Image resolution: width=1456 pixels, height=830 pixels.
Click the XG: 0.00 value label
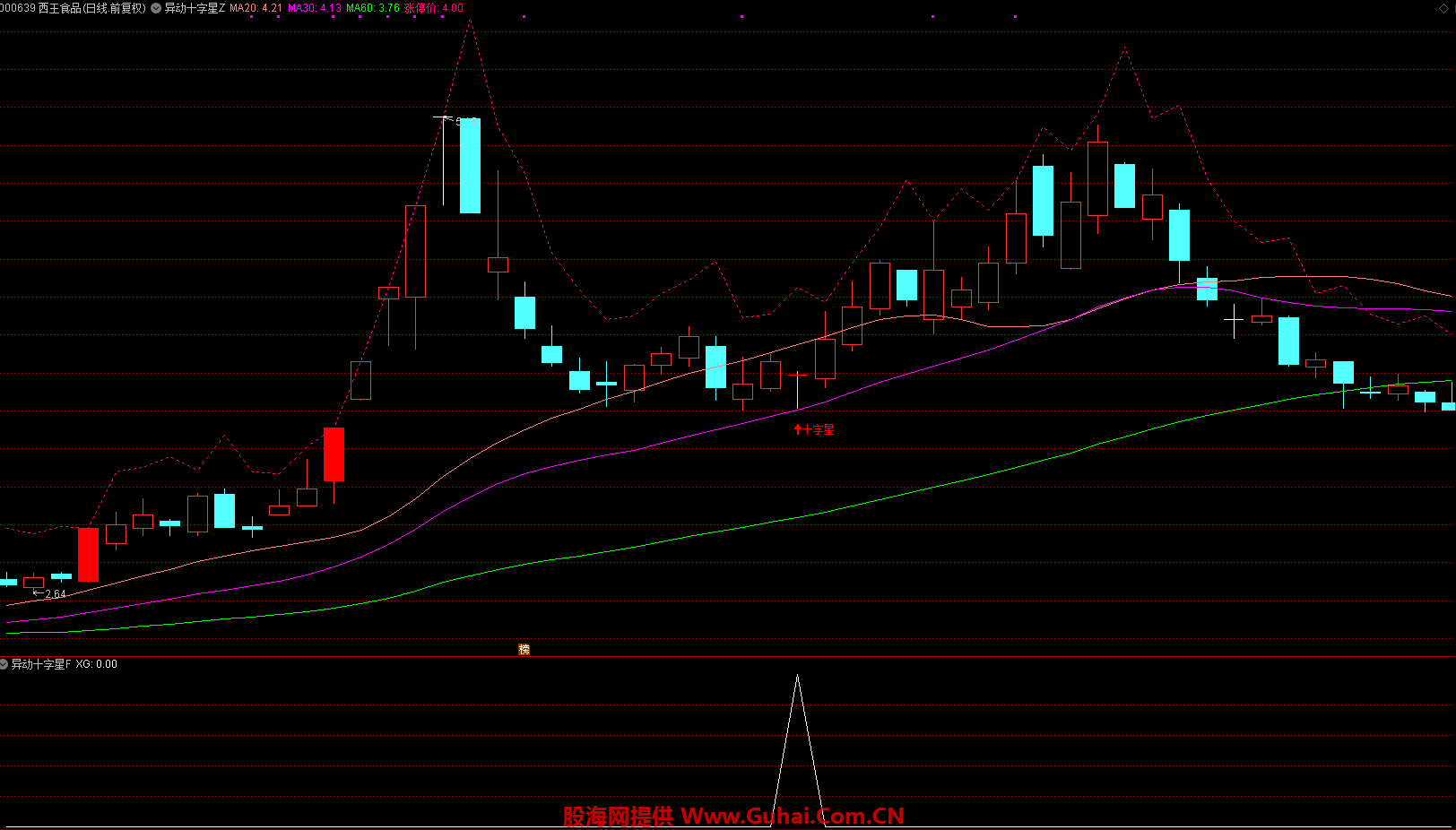point(97,664)
